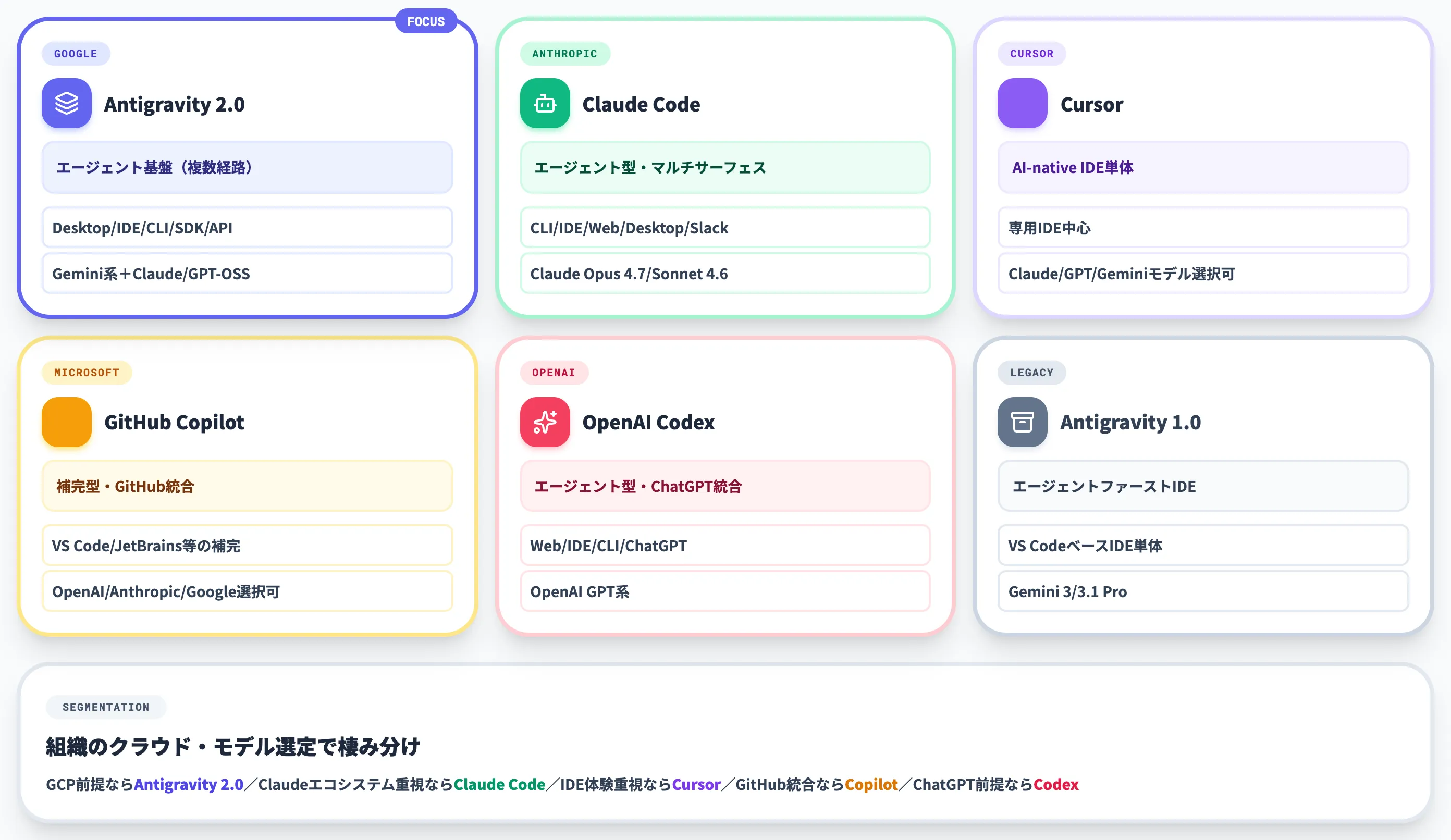Click the red Codex text in summary
Screen dimensions: 1451x840
(x=1056, y=784)
